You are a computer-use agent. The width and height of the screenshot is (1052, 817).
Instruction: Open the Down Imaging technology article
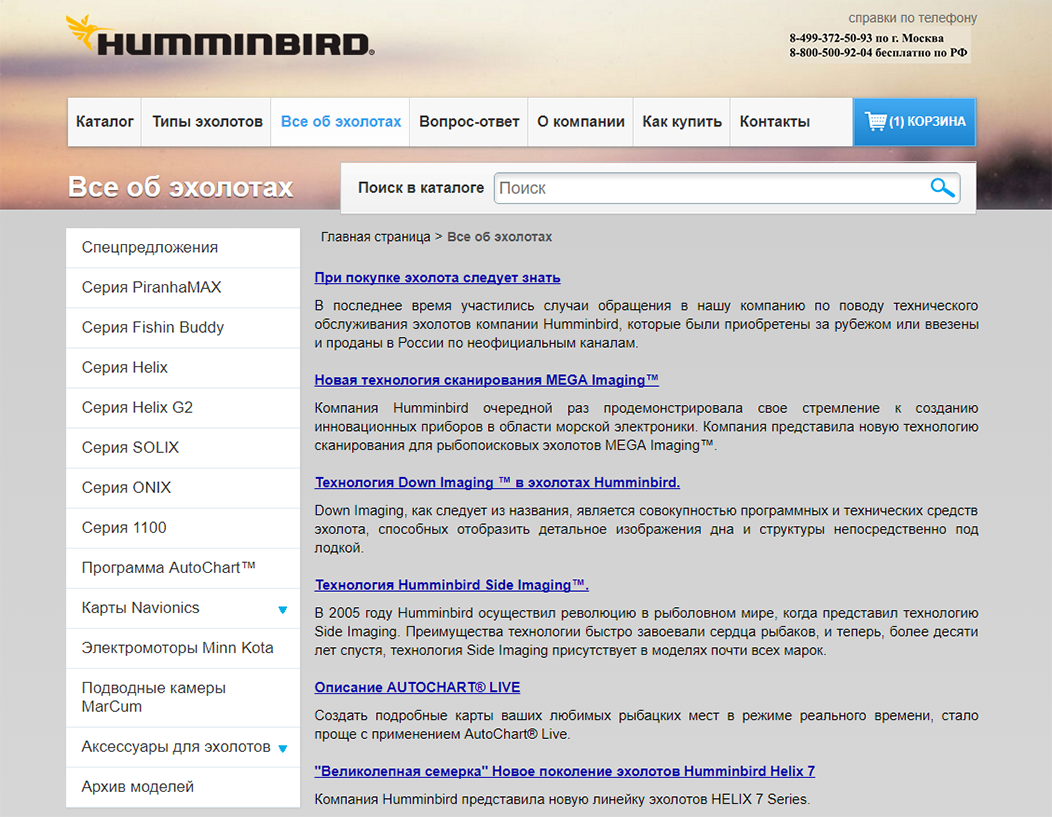pyautogui.click(x=497, y=482)
